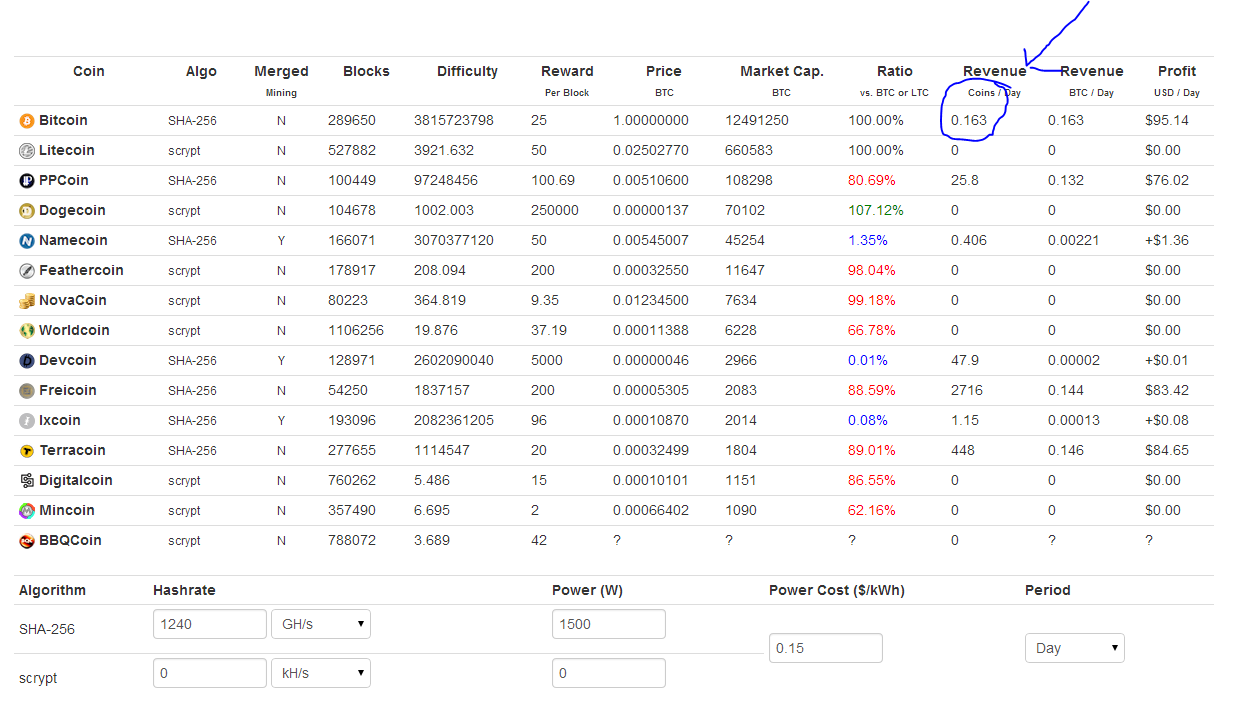The image size is (1238, 714).
Task: Open the Litecoin coin name
Action: (x=67, y=150)
